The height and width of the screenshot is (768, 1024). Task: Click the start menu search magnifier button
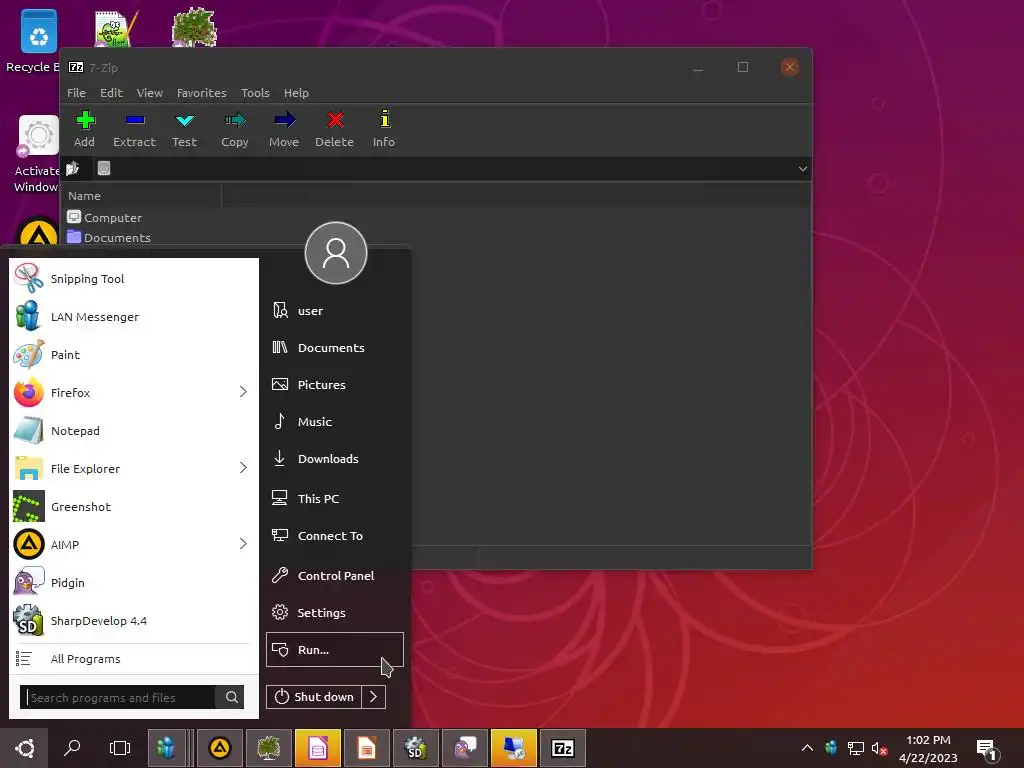(x=232, y=697)
